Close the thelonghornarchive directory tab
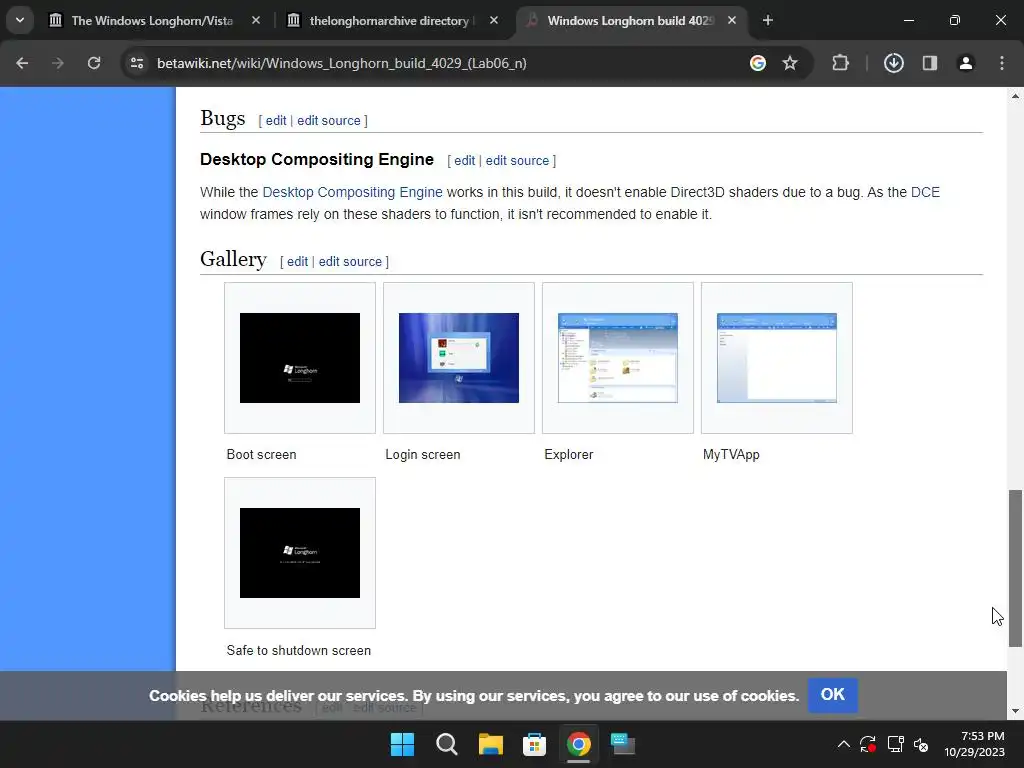The width and height of the screenshot is (1024, 768). pyautogui.click(x=494, y=21)
